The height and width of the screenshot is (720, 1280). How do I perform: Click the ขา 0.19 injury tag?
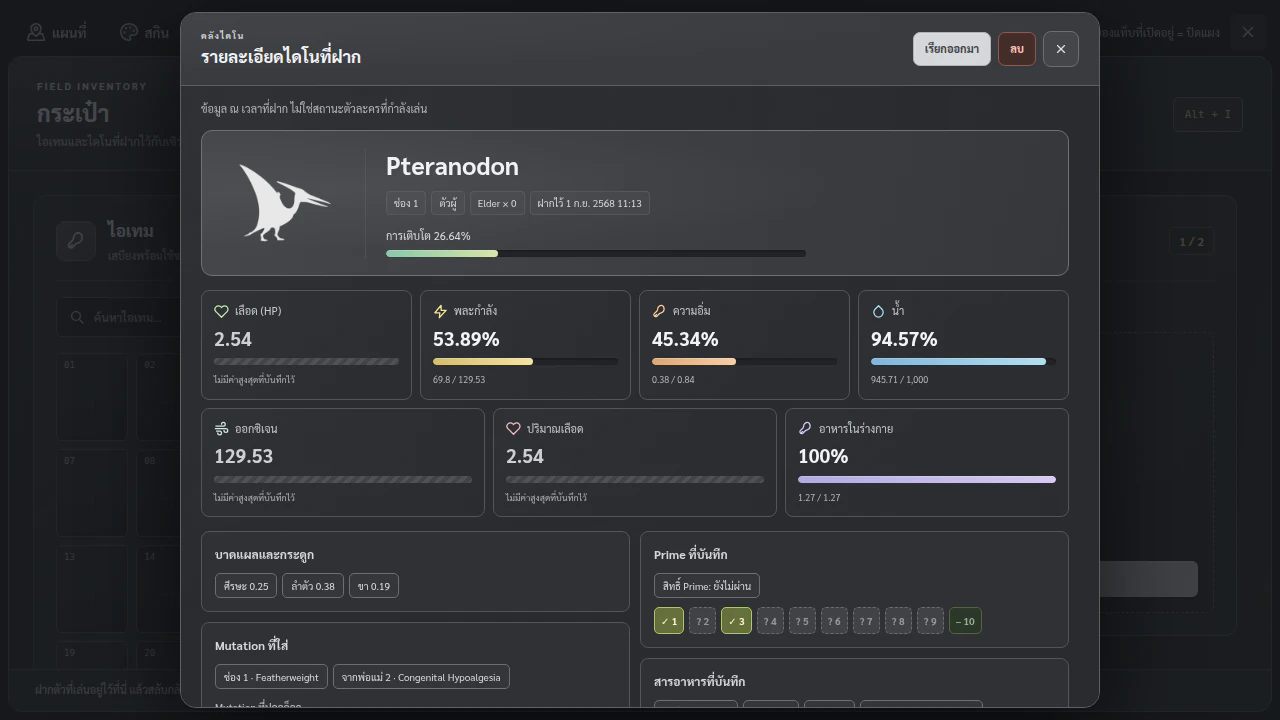point(374,585)
